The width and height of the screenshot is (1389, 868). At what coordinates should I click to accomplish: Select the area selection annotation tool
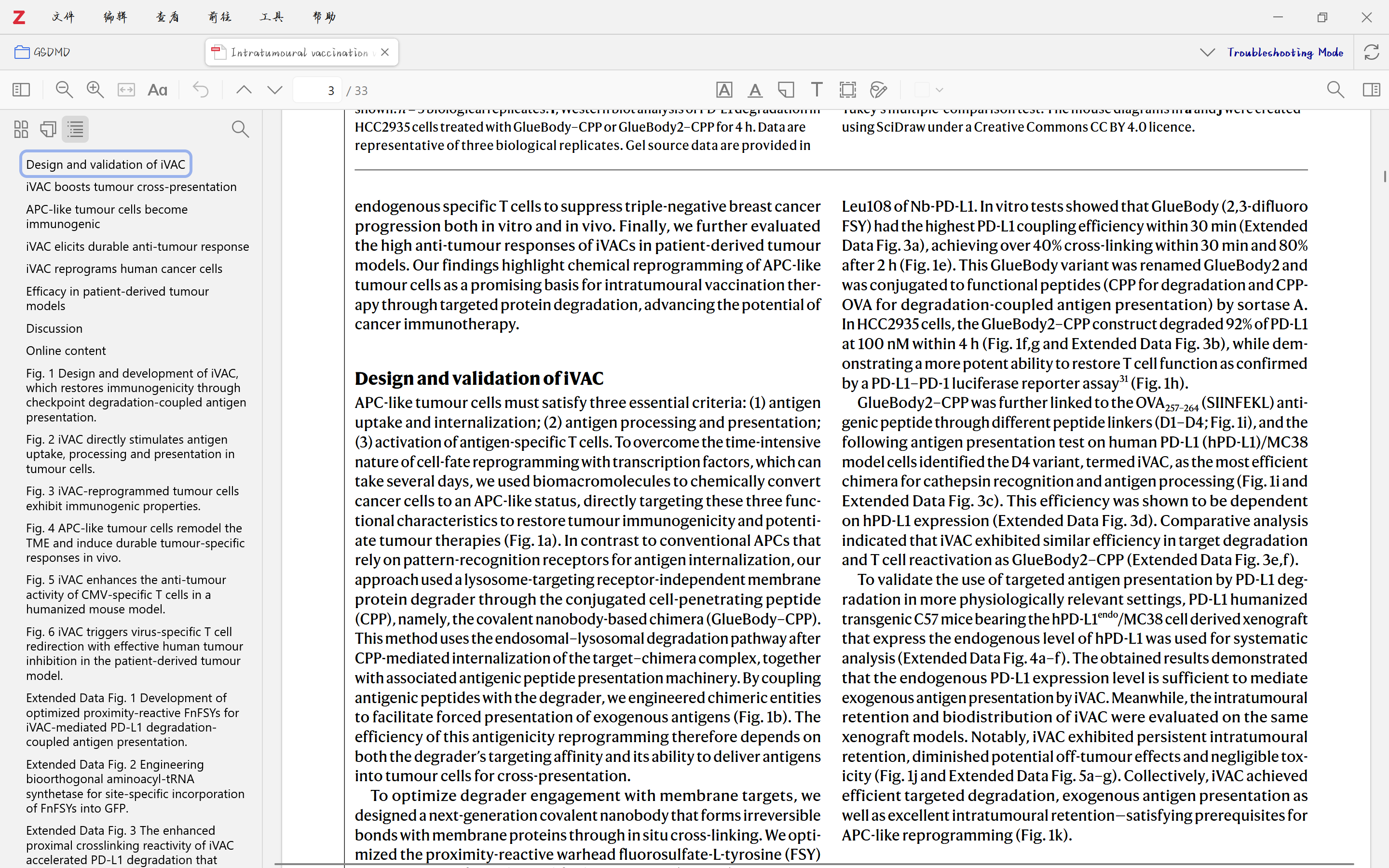click(x=847, y=90)
